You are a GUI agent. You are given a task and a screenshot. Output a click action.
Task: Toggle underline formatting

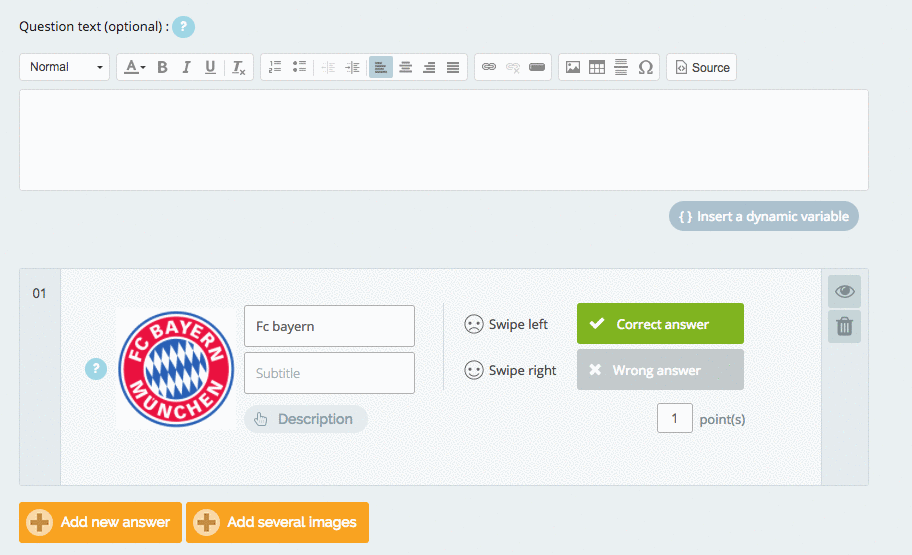[211, 67]
